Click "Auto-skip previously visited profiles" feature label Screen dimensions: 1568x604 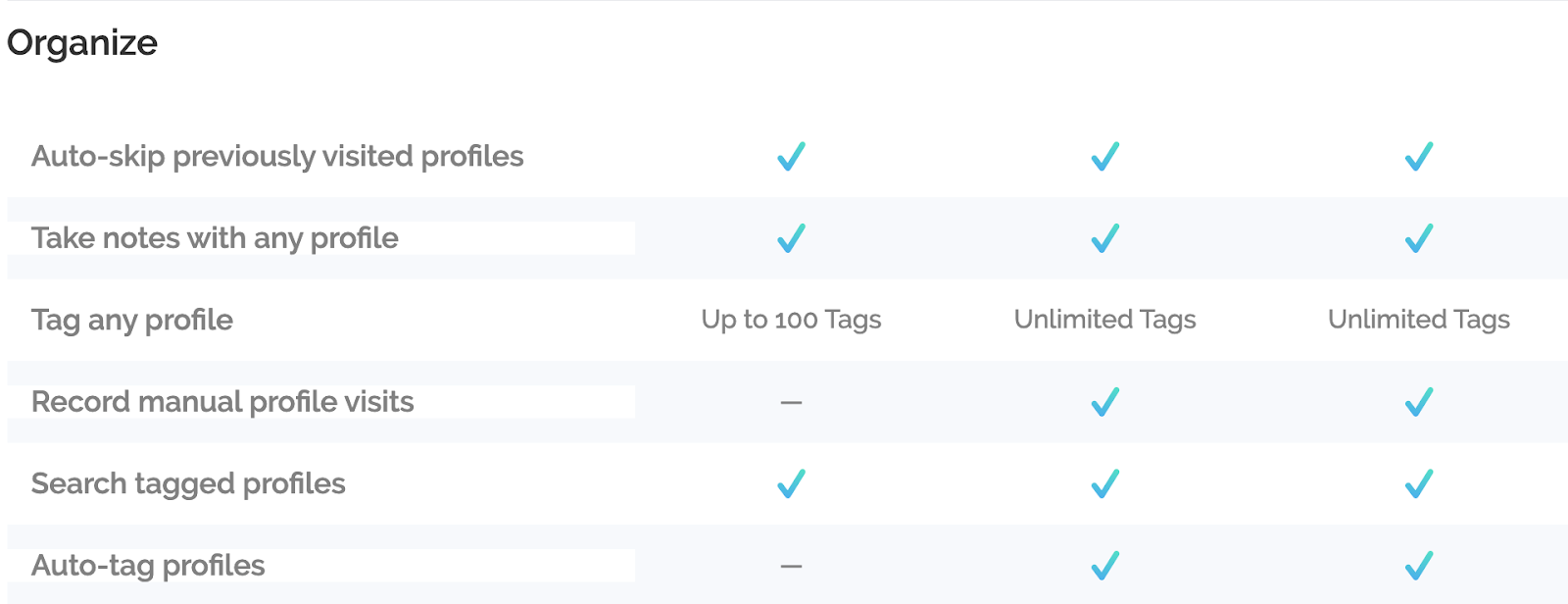click(x=277, y=157)
